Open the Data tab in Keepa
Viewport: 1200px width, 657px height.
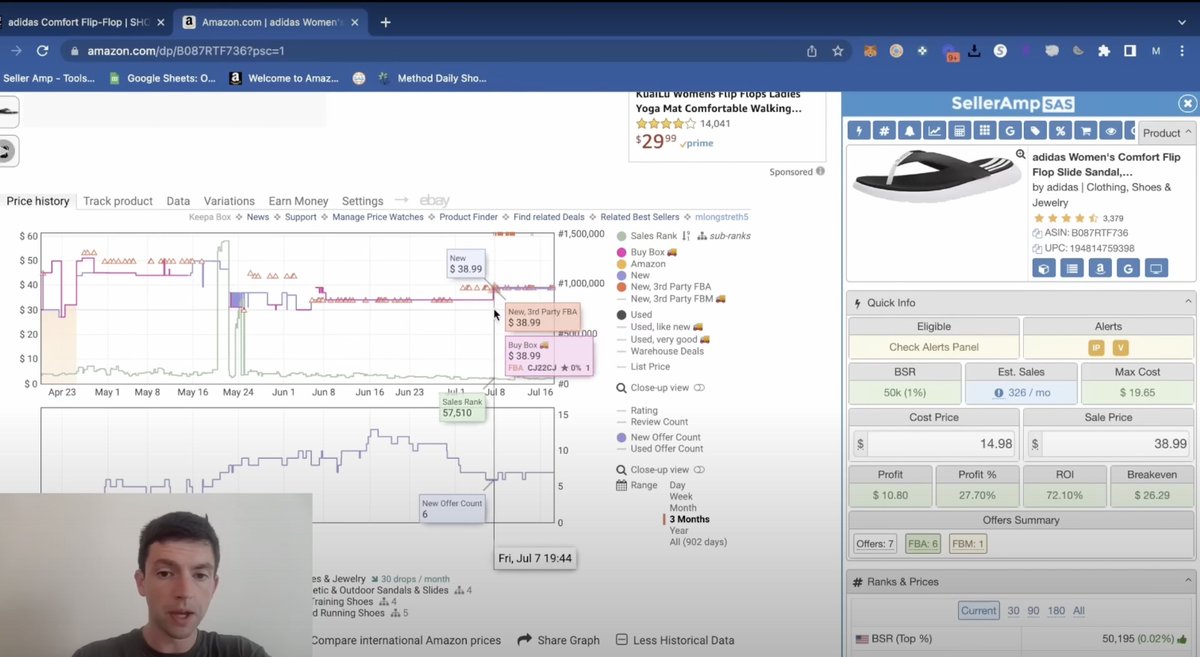pyautogui.click(x=178, y=201)
